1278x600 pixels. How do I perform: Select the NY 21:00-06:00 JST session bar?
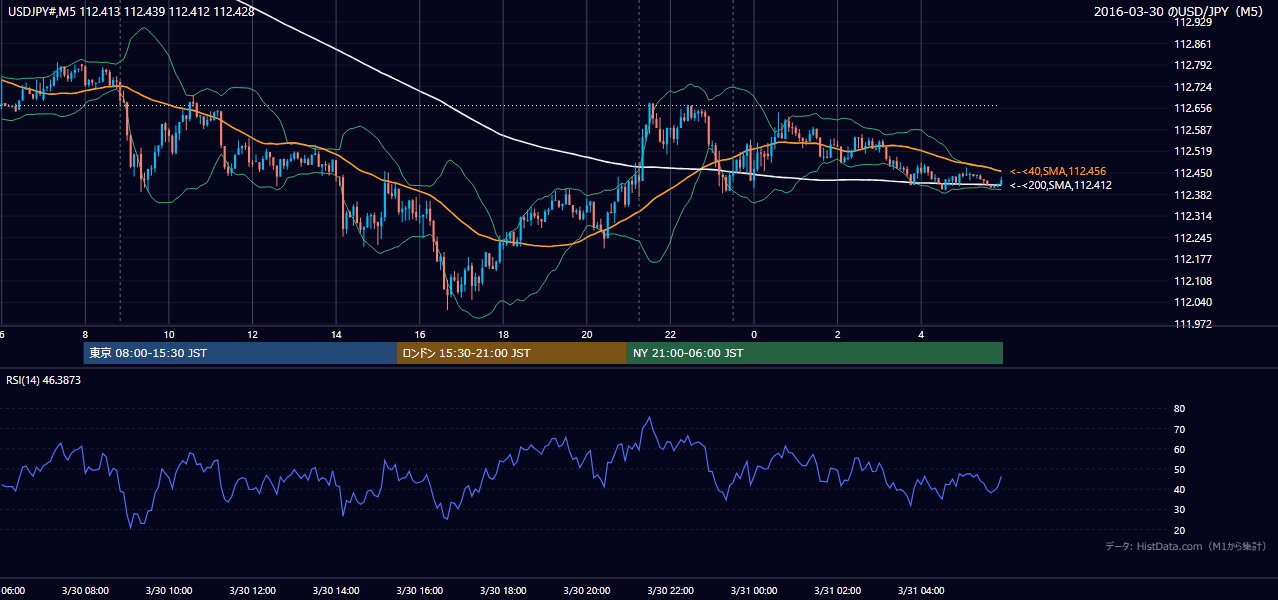[x=815, y=353]
